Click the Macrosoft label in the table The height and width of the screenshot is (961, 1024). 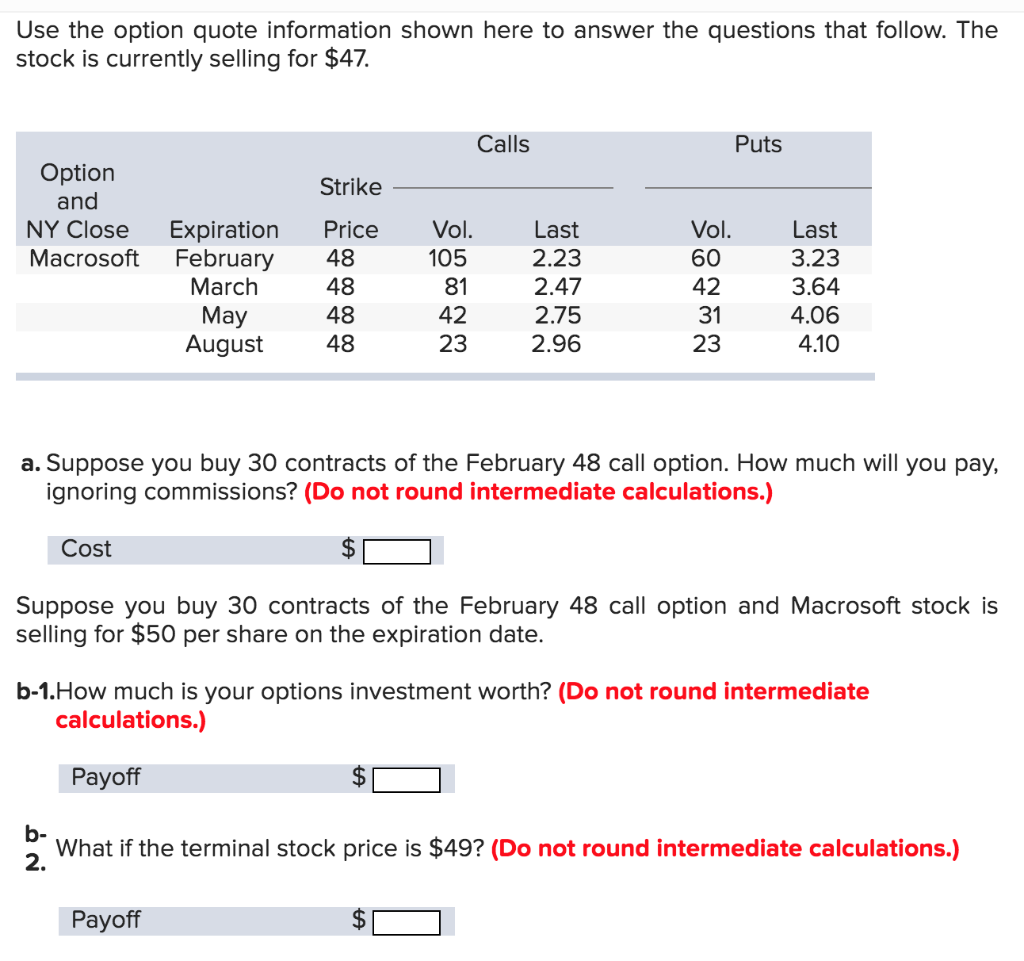[79, 258]
